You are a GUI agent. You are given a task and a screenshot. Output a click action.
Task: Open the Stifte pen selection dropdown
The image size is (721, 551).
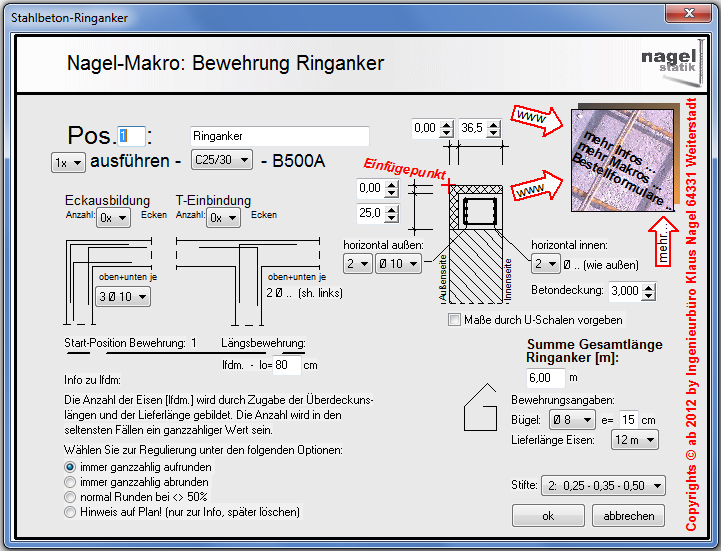(602, 486)
